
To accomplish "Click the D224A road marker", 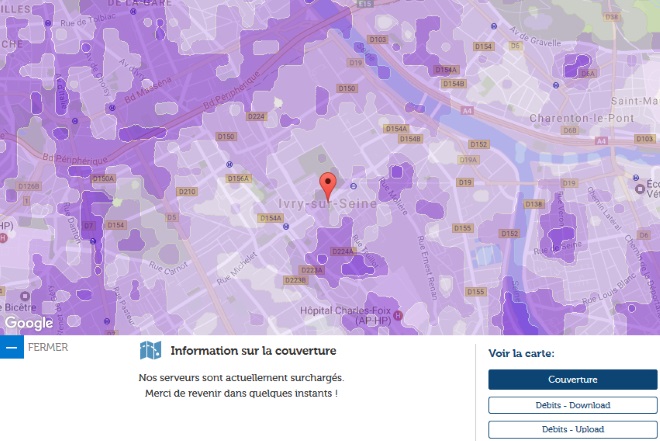I will (343, 252).
